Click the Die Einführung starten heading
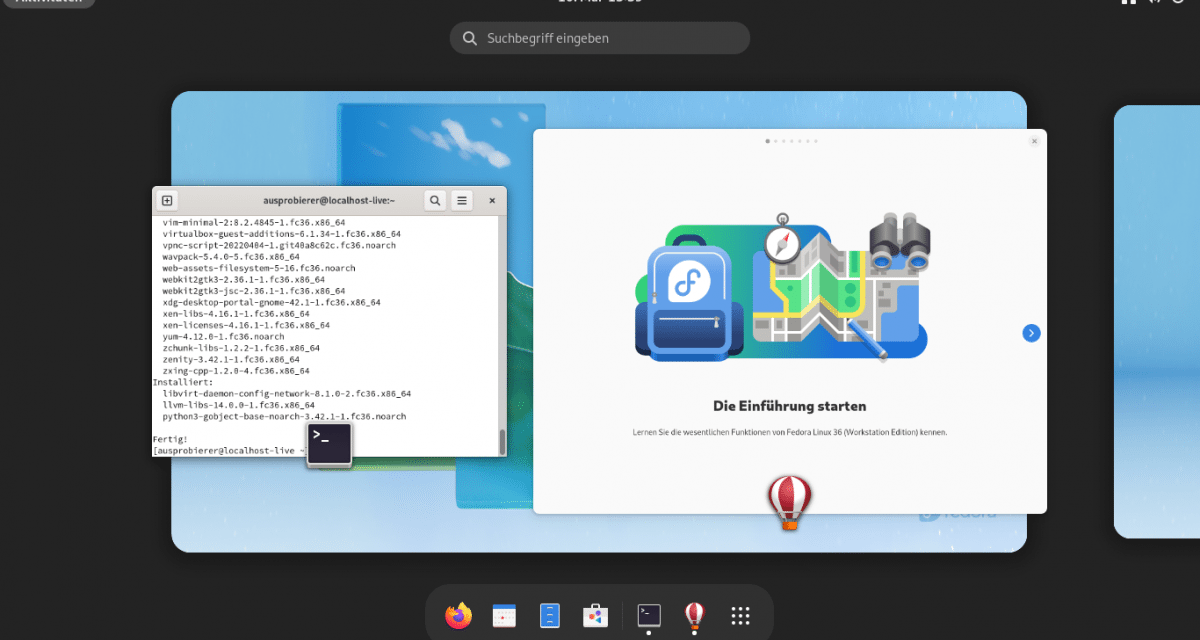The image size is (1200, 640). [x=789, y=406]
